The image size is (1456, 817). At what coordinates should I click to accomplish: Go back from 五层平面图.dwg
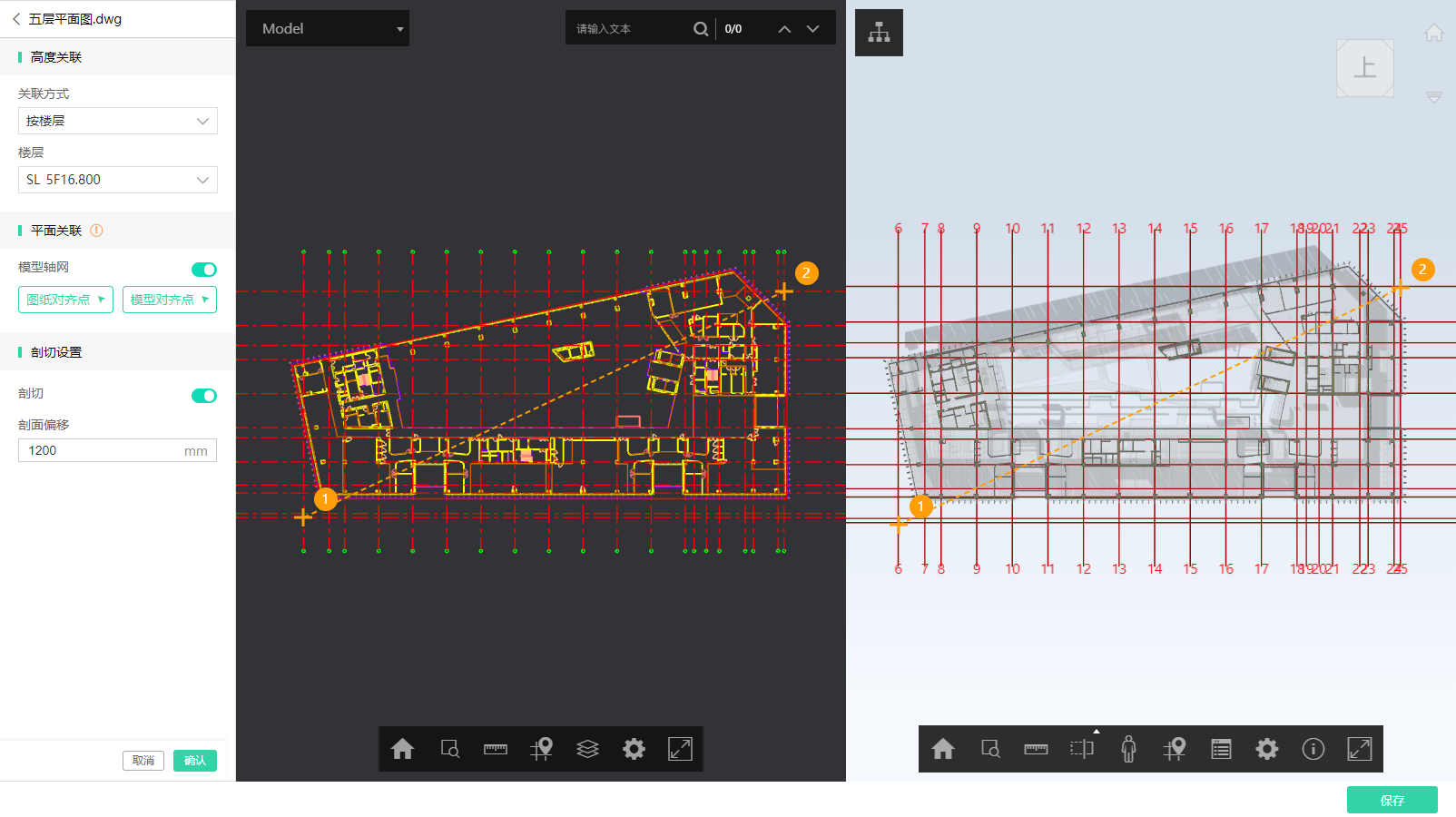(15, 19)
